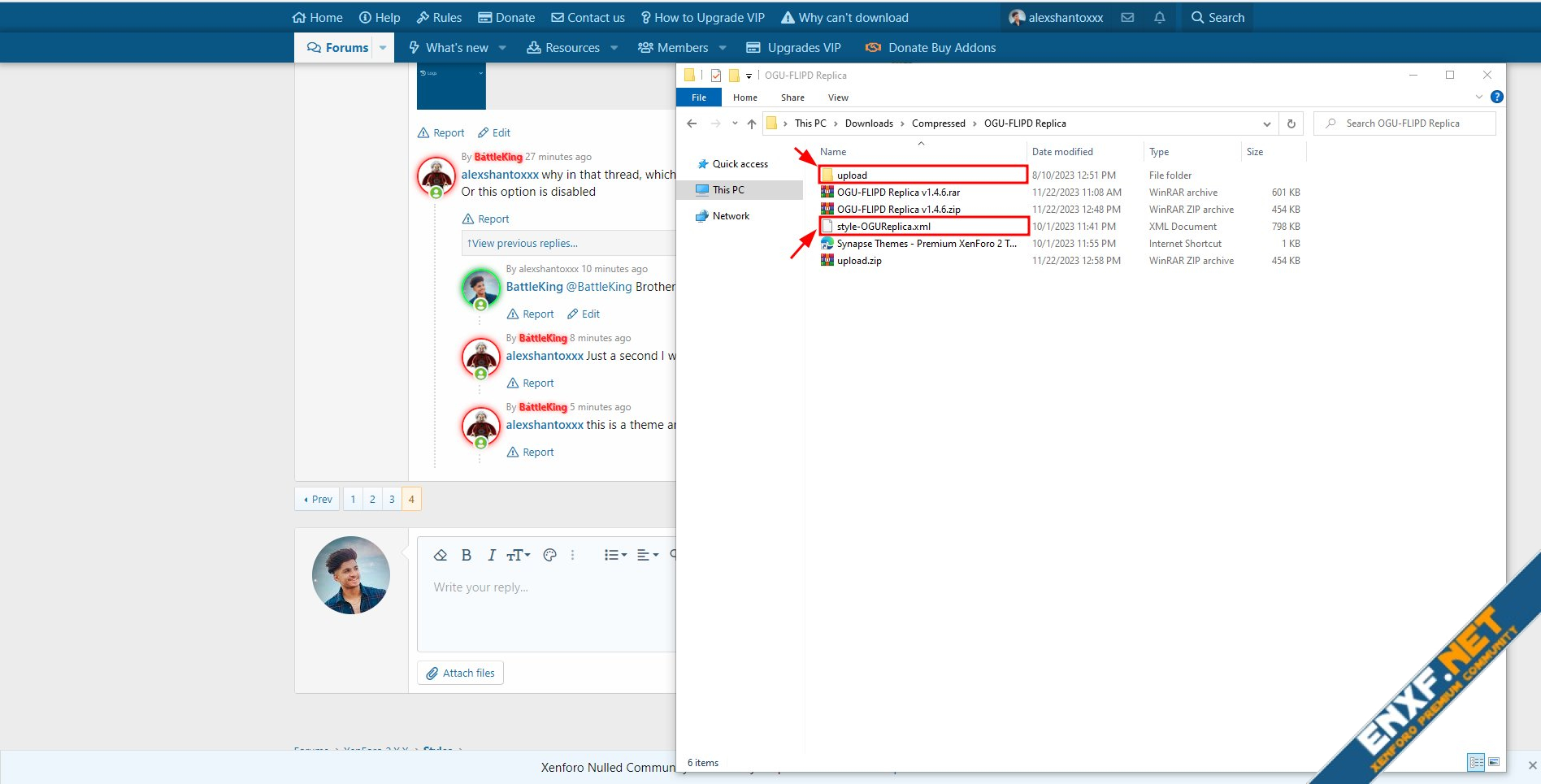Click the eraser remove-formatting icon
The image size is (1541, 784).
tap(441, 555)
